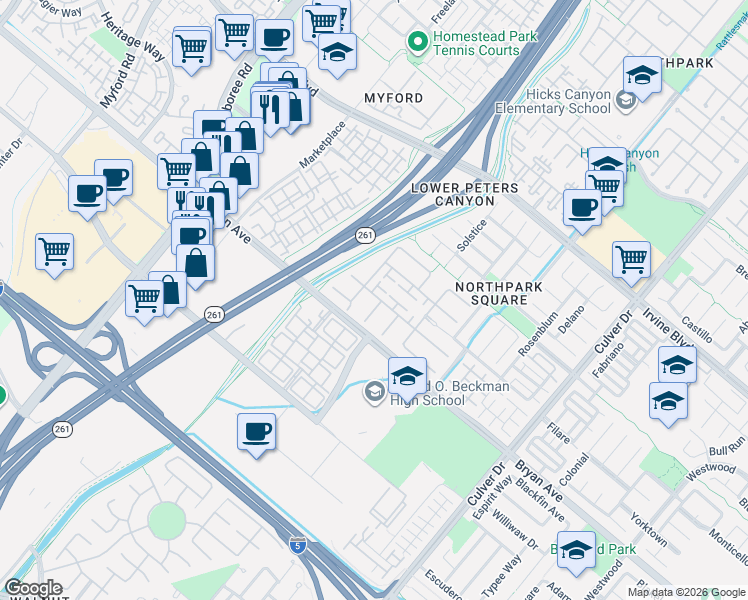Select the isolated coffee cup marker west of Beckman High School
748x600 pixels.
[256, 435]
